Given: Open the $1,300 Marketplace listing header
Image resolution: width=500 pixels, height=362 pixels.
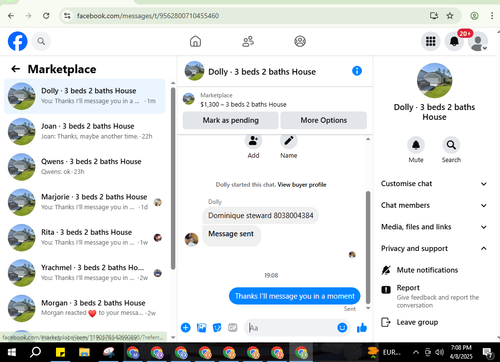Looking at the screenshot, I should 275,100.
